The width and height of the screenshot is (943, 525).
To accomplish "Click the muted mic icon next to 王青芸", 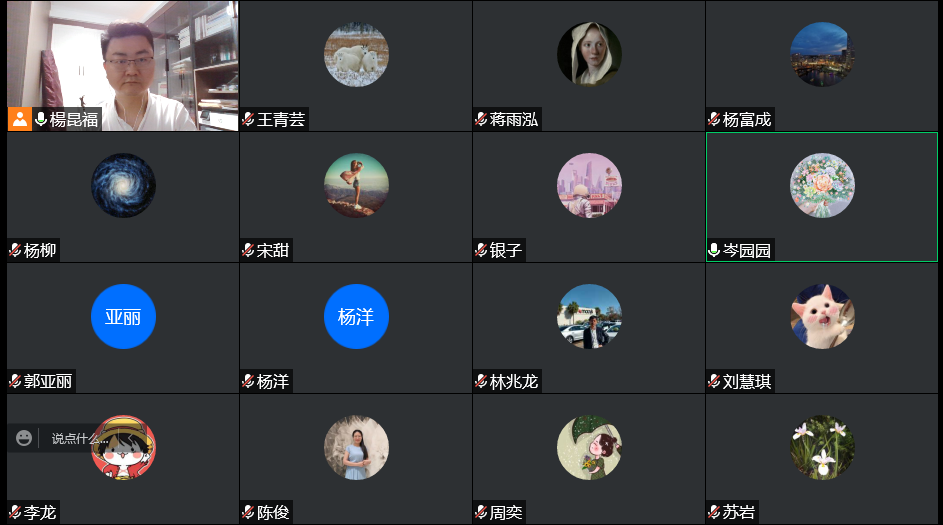I will 248,119.
